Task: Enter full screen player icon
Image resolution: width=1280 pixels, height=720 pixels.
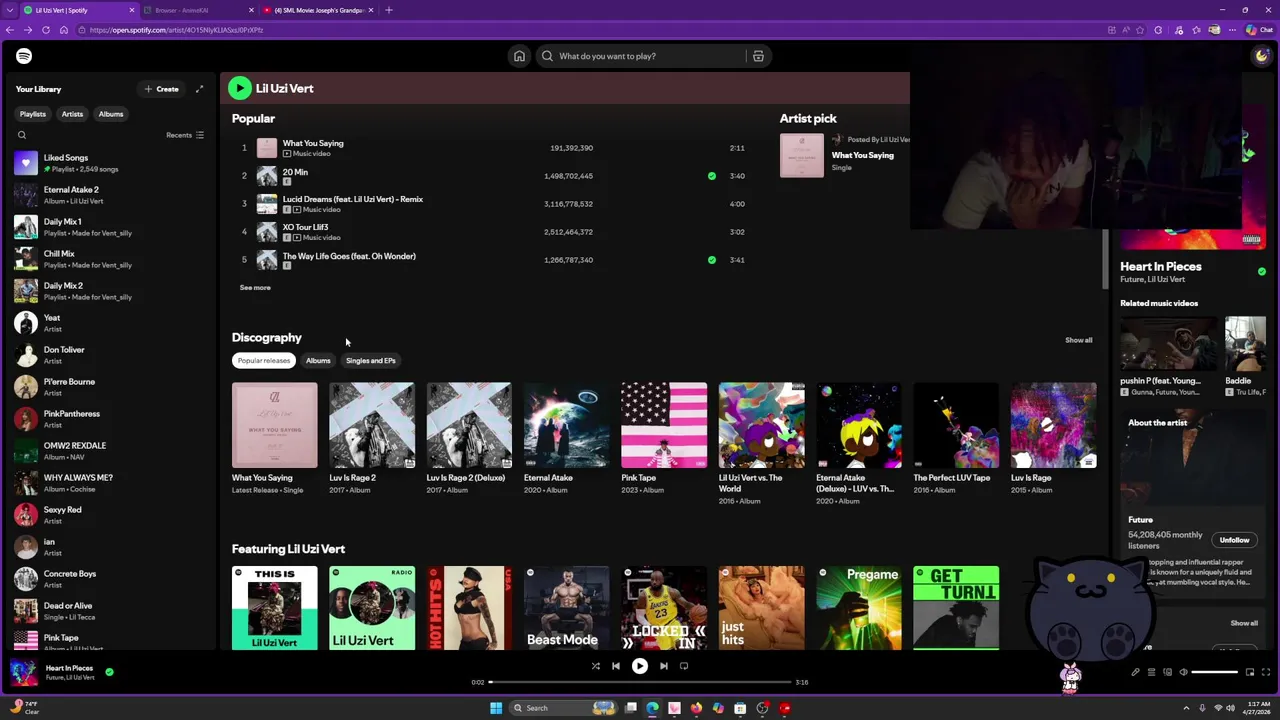Action: 1265,672
